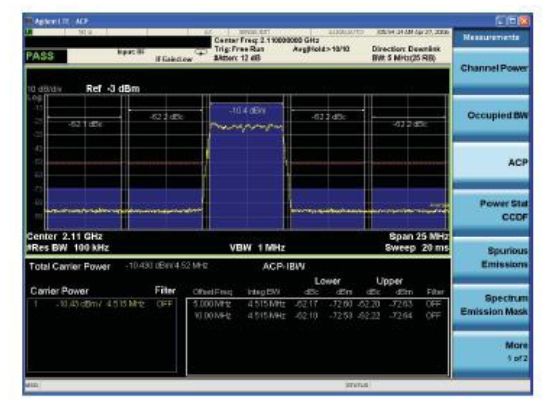Close the analyzer window

pos(523,21)
